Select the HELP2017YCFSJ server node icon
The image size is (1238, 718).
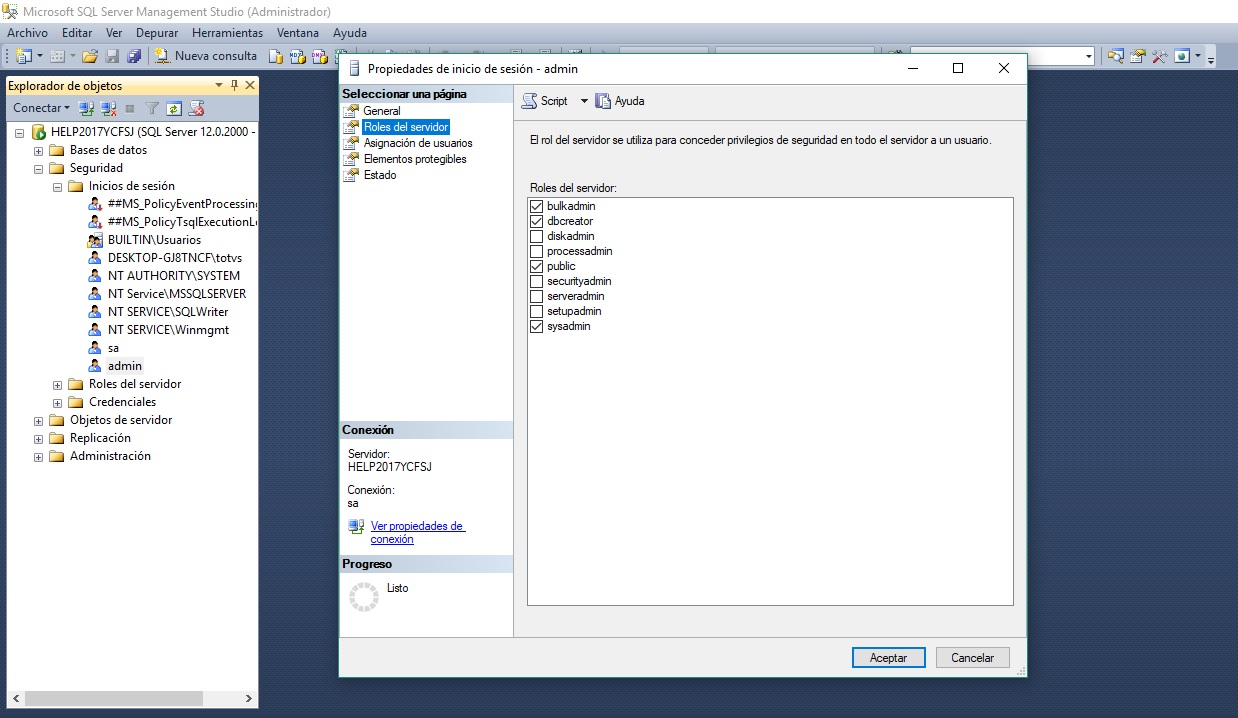(39, 132)
